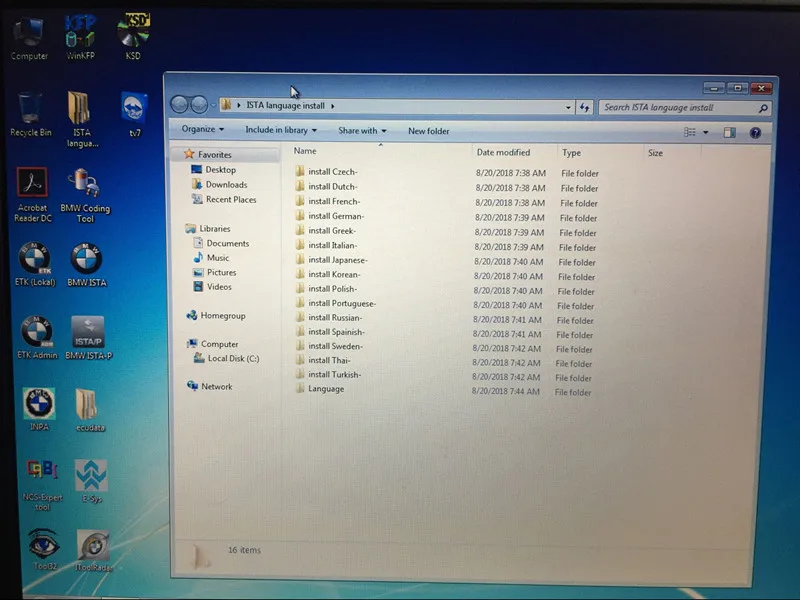The width and height of the screenshot is (800, 600).
Task: Open the Share with dropdown
Action: (362, 131)
